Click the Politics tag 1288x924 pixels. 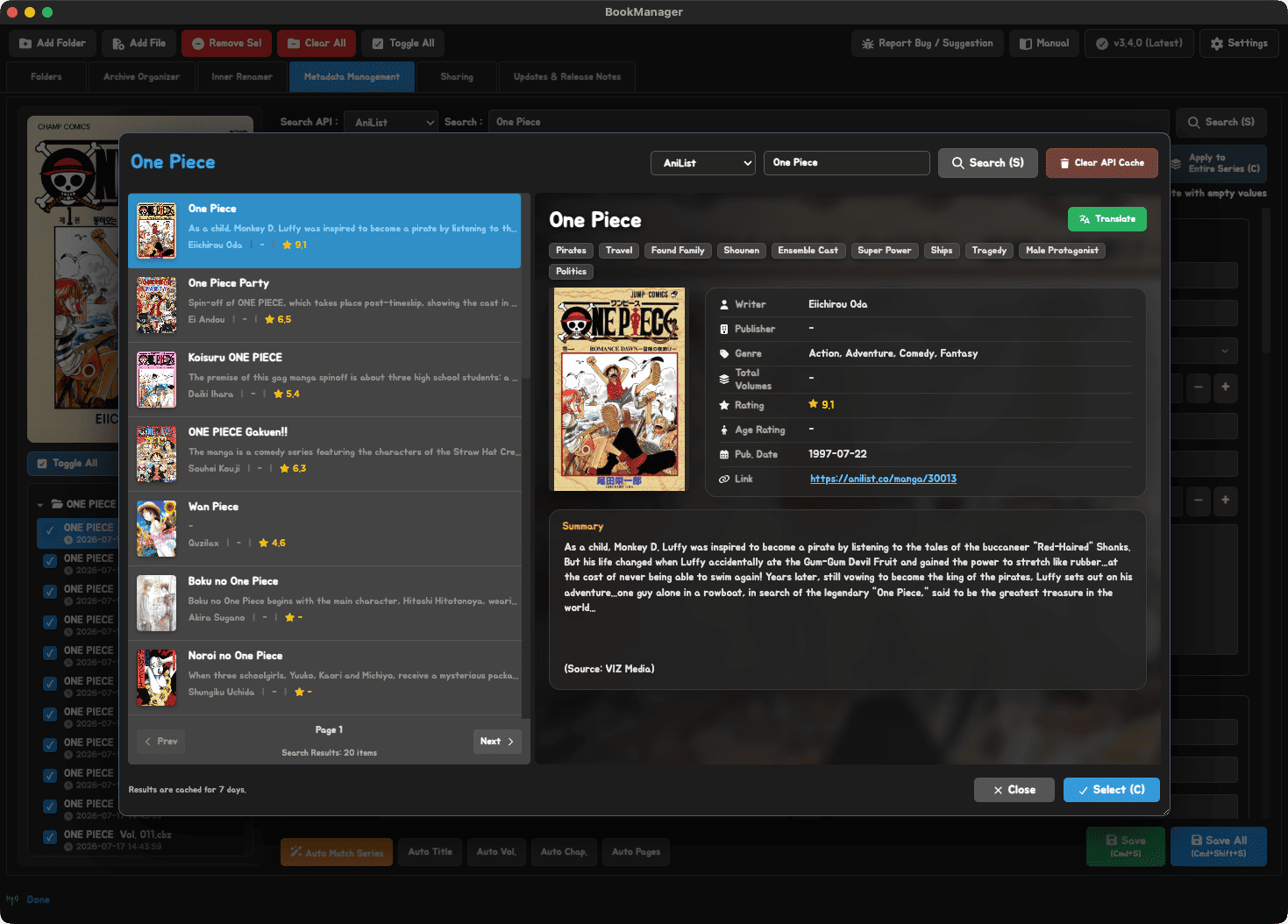tap(571, 272)
